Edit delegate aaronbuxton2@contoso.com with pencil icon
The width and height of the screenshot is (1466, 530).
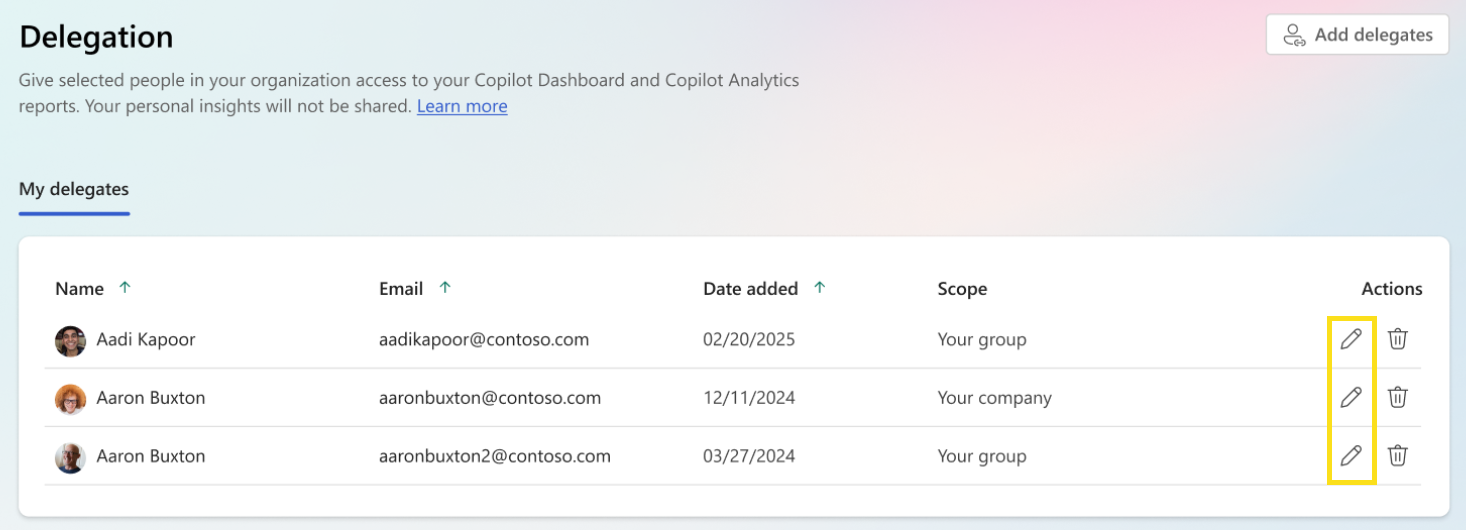coord(1351,456)
